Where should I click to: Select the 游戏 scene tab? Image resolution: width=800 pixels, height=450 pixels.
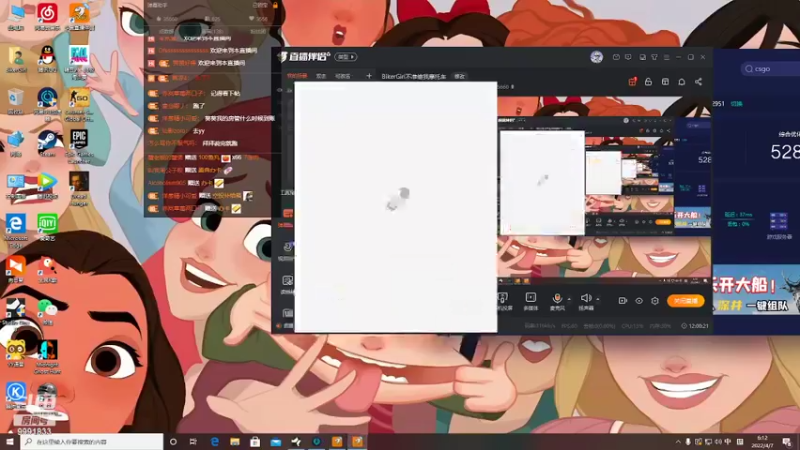[321, 76]
